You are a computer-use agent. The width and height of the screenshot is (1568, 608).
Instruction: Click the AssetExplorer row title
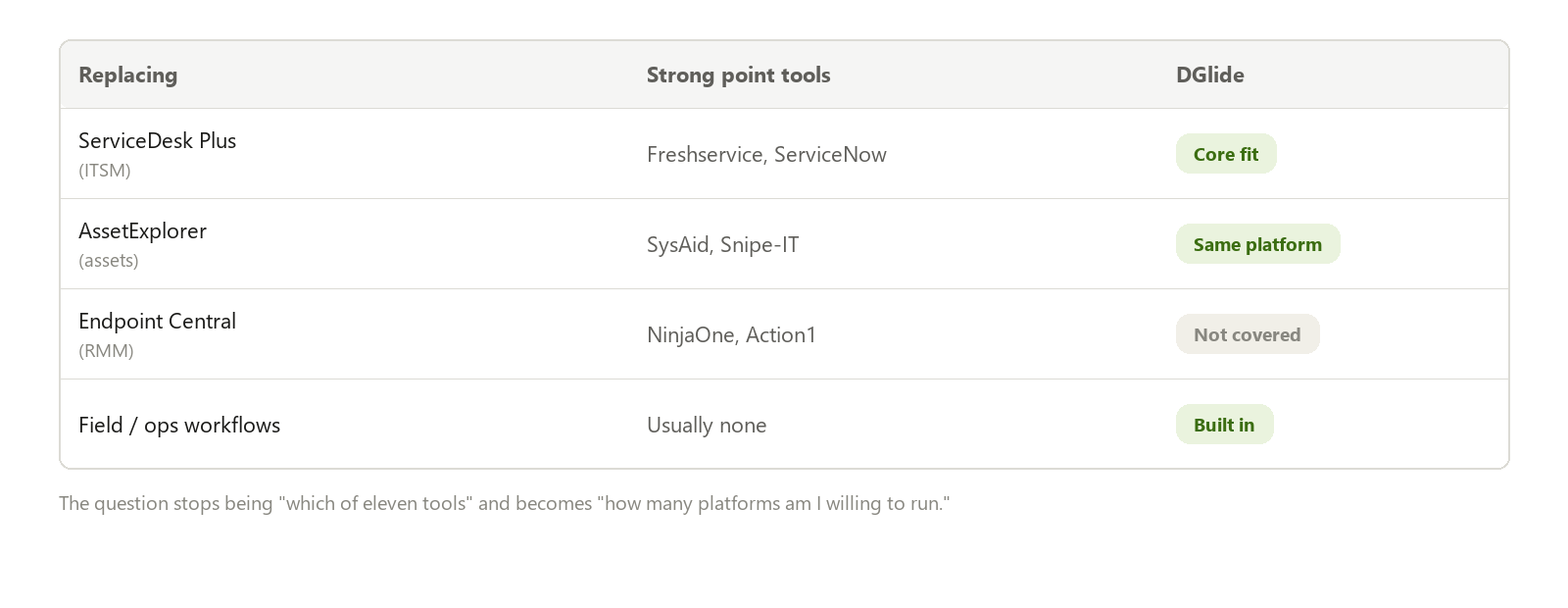[x=143, y=231]
